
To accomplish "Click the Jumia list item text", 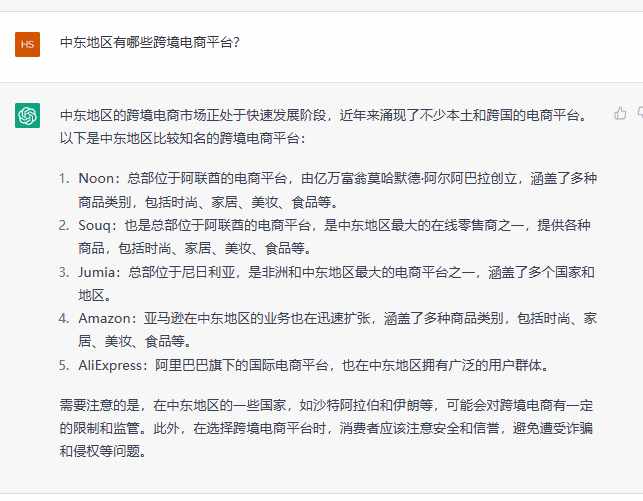I will pos(336,283).
